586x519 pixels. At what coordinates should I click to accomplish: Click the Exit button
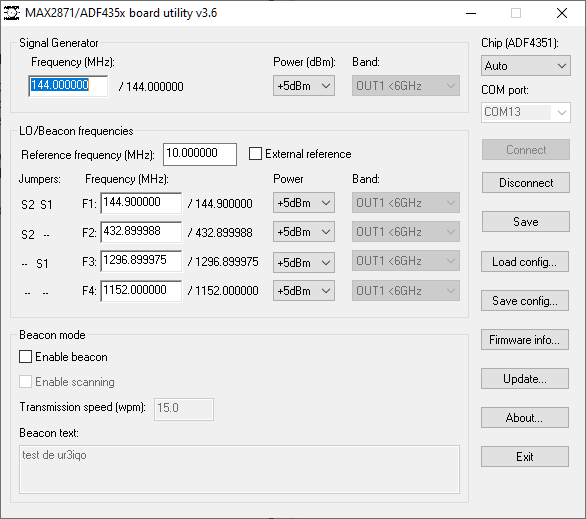[525, 456]
